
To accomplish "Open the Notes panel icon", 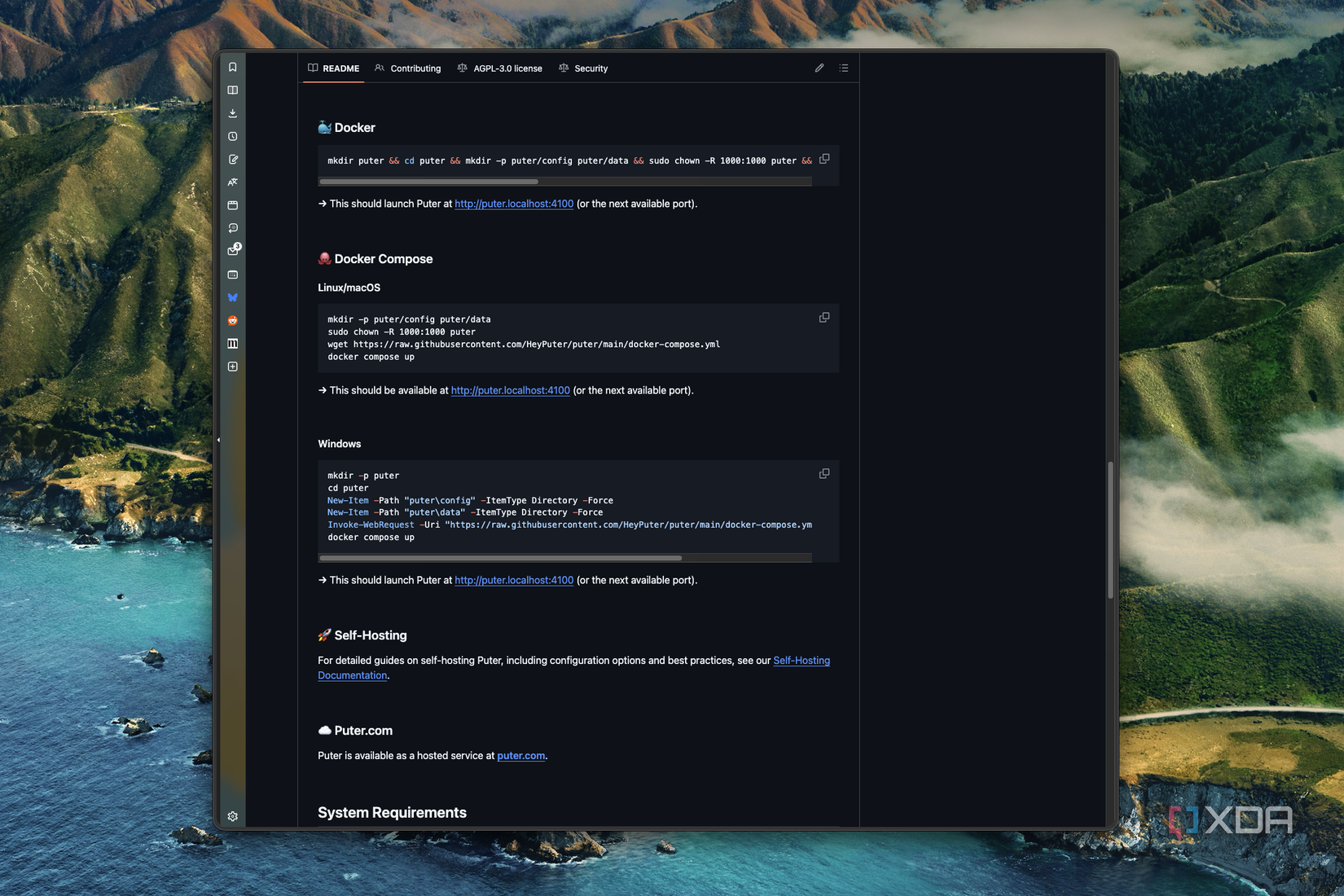I will tap(232, 160).
